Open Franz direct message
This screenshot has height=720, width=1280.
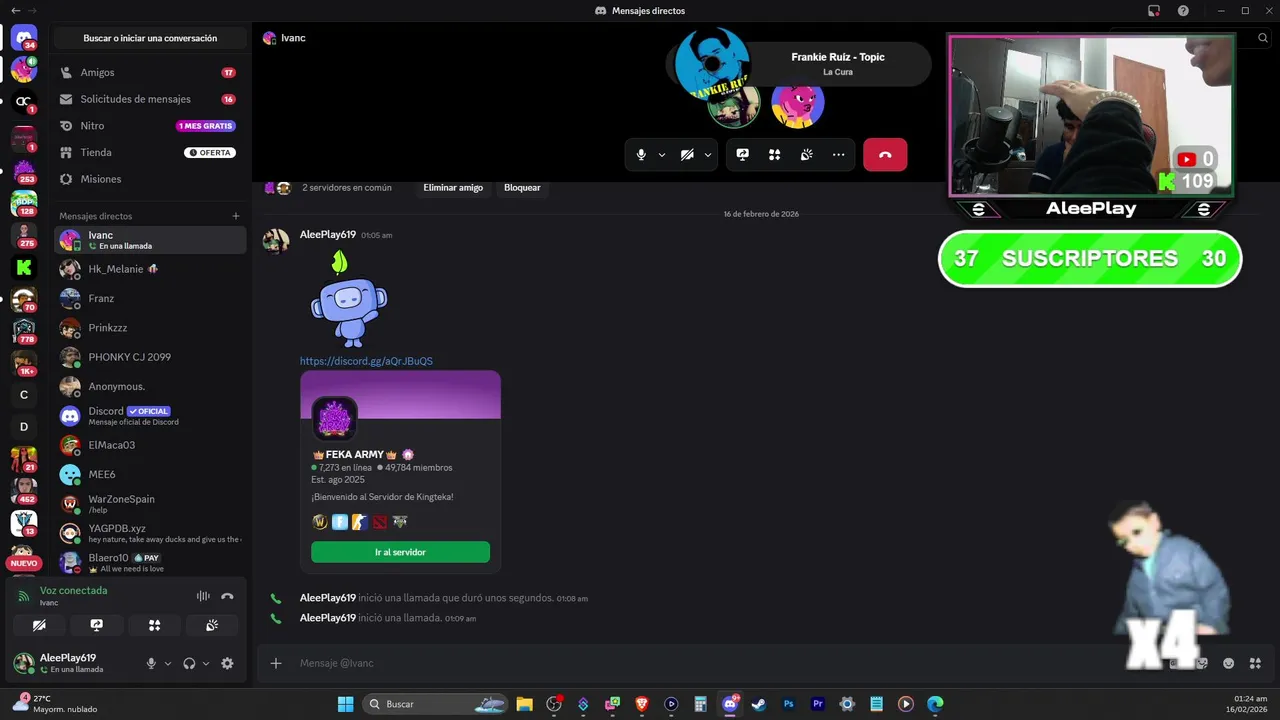[150, 298]
